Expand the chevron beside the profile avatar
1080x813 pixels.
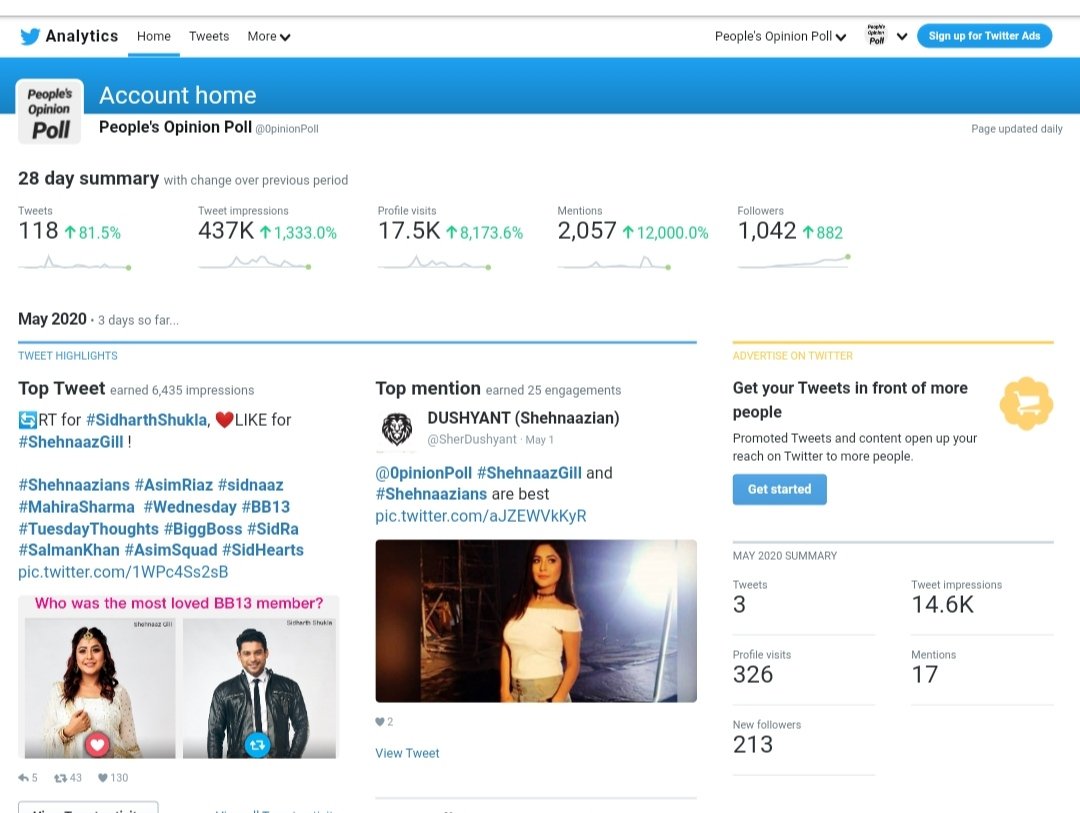point(902,37)
